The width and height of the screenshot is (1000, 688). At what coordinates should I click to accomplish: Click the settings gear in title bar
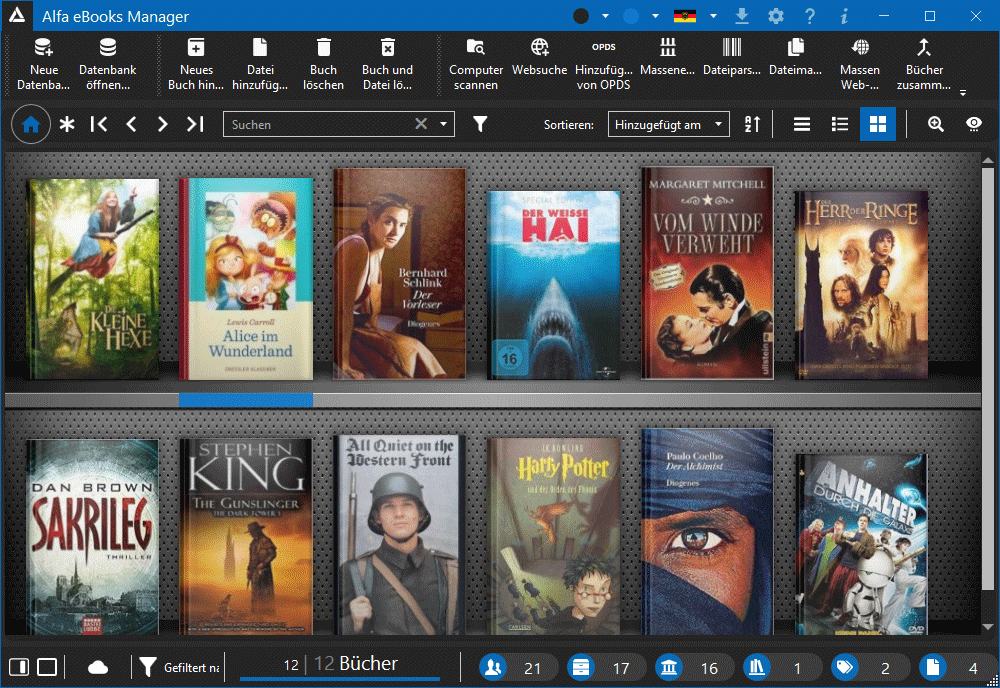point(776,17)
